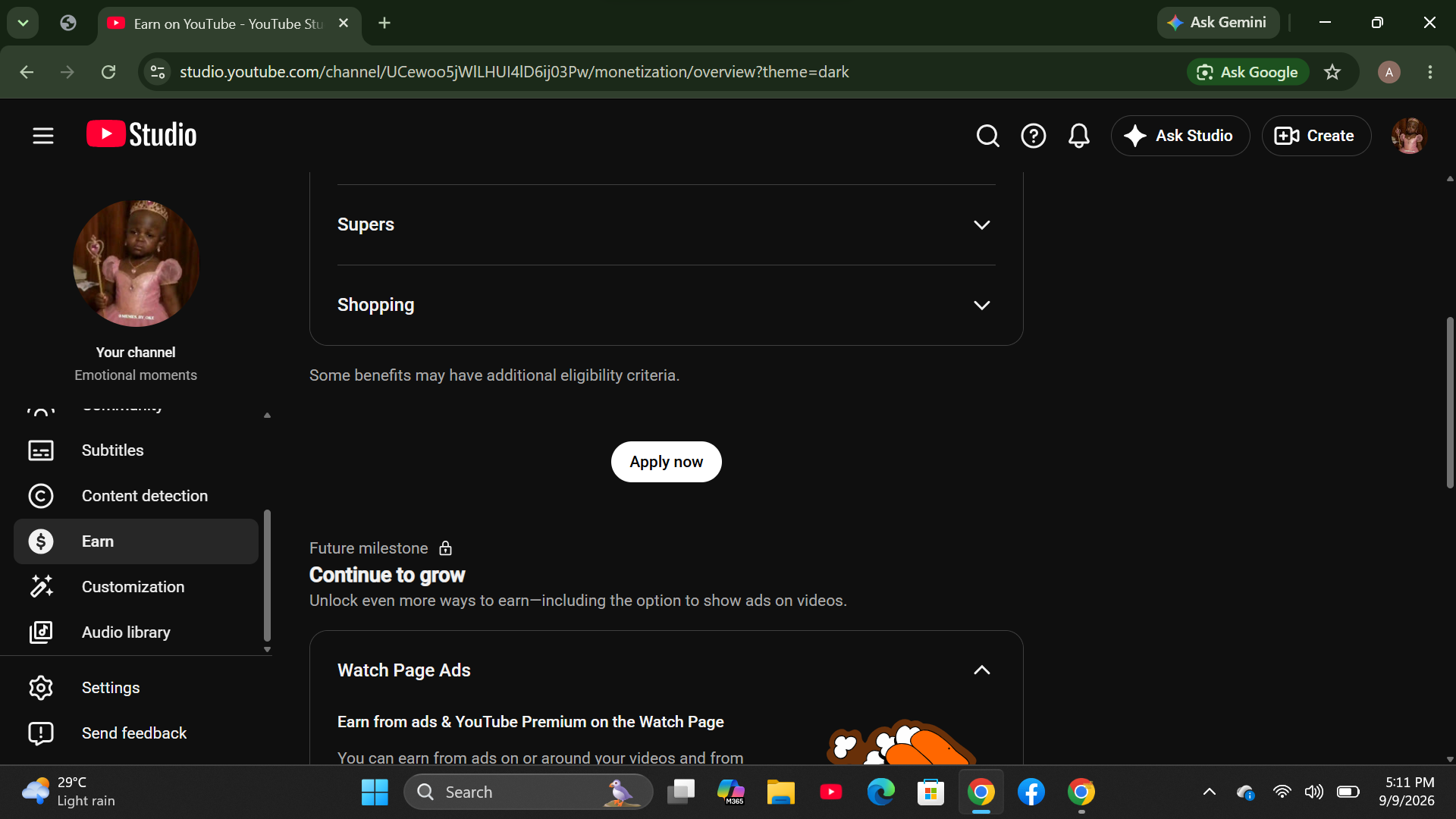
Task: Select Earn in the sidebar menu
Action: point(136,541)
